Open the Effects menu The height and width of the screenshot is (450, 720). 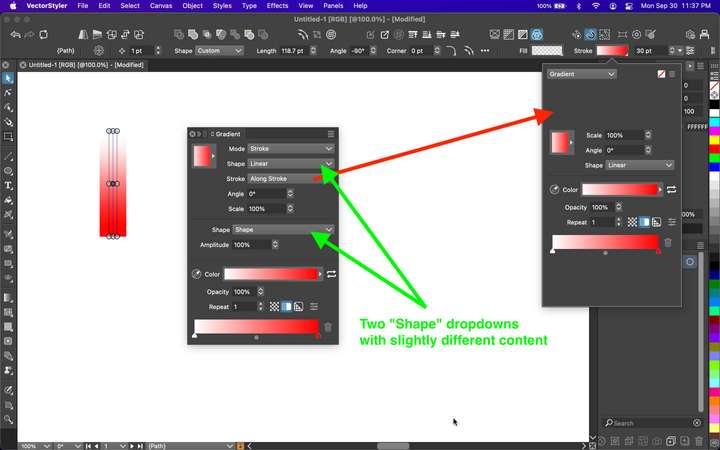[277, 6]
